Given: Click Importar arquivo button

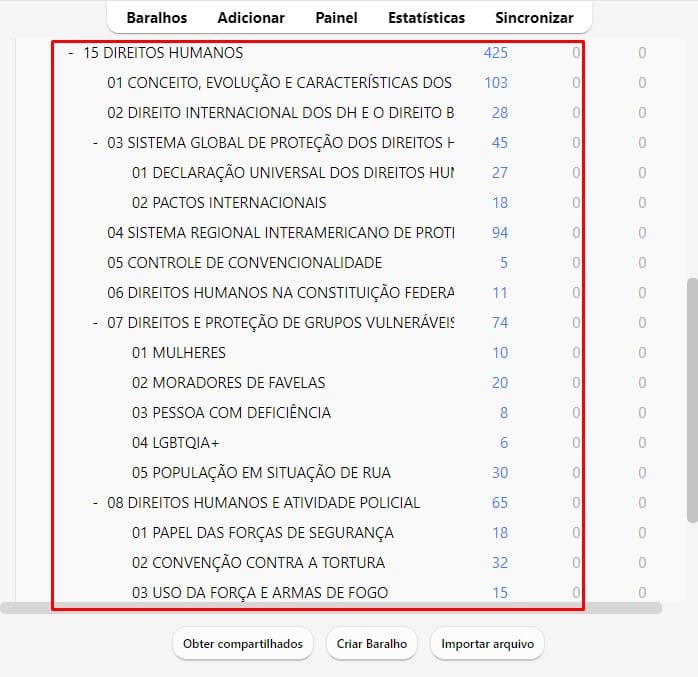Looking at the screenshot, I should [x=487, y=644].
